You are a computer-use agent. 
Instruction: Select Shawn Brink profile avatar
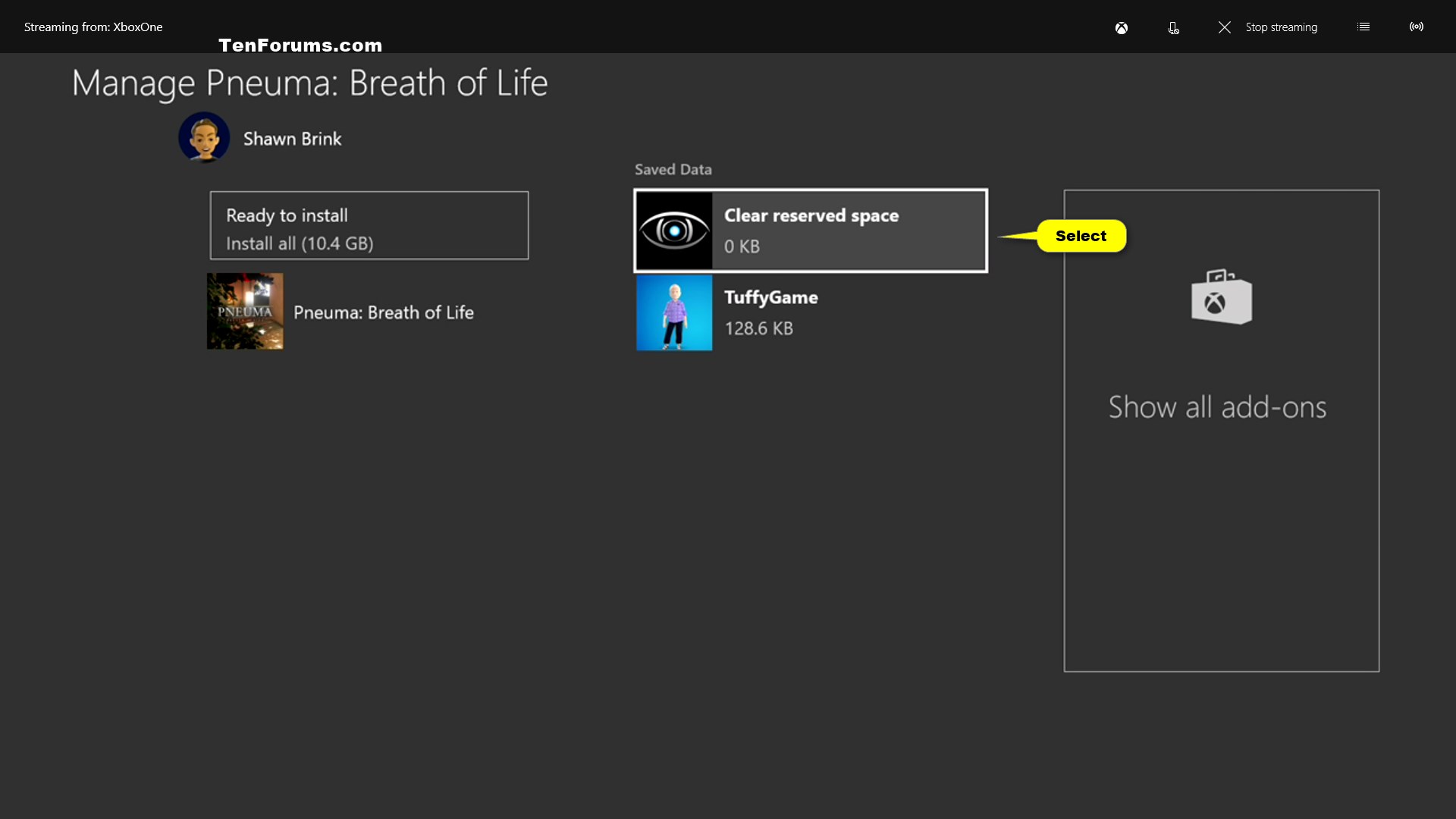(204, 137)
